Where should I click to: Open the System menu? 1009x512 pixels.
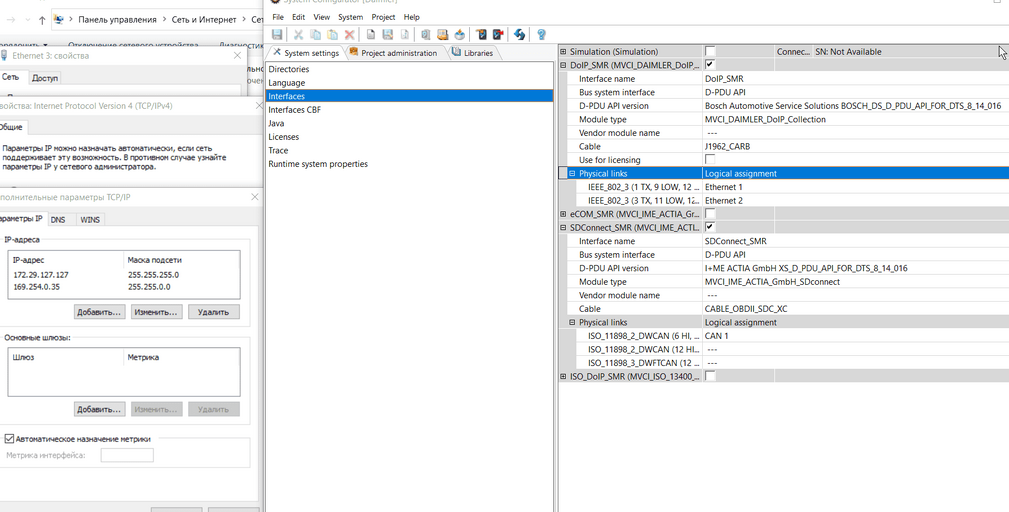pos(351,17)
